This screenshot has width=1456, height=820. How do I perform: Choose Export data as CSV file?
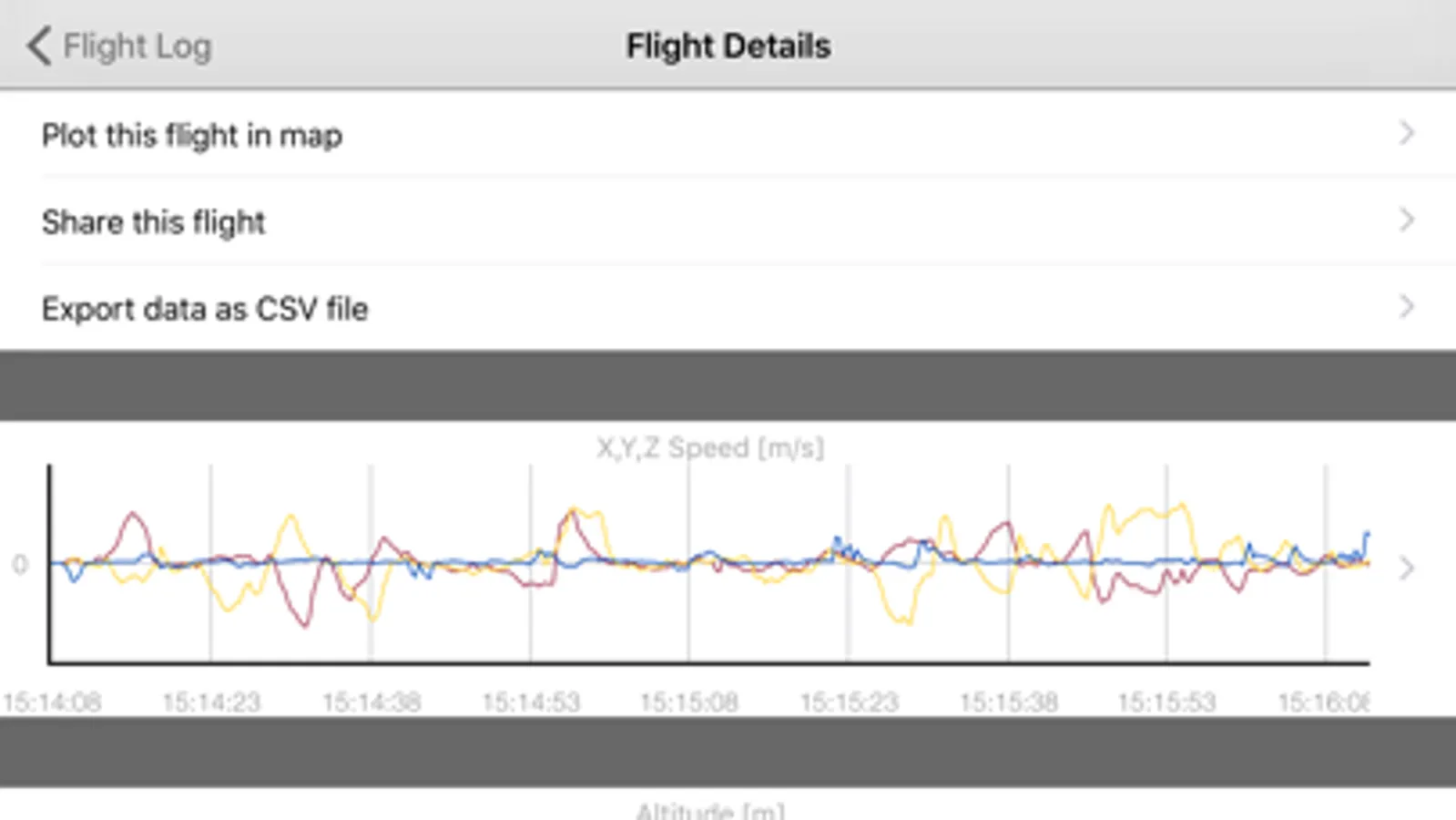point(205,309)
